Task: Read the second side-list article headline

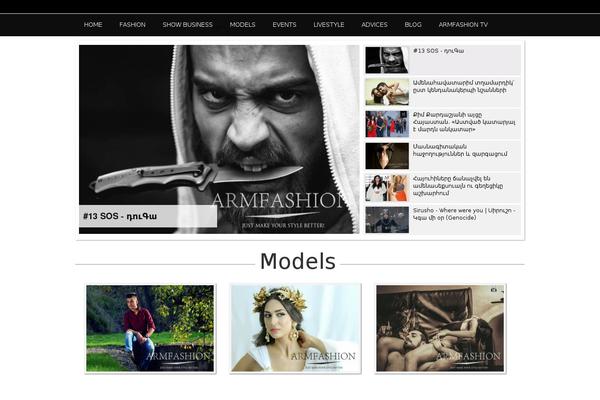Action: click(x=463, y=87)
